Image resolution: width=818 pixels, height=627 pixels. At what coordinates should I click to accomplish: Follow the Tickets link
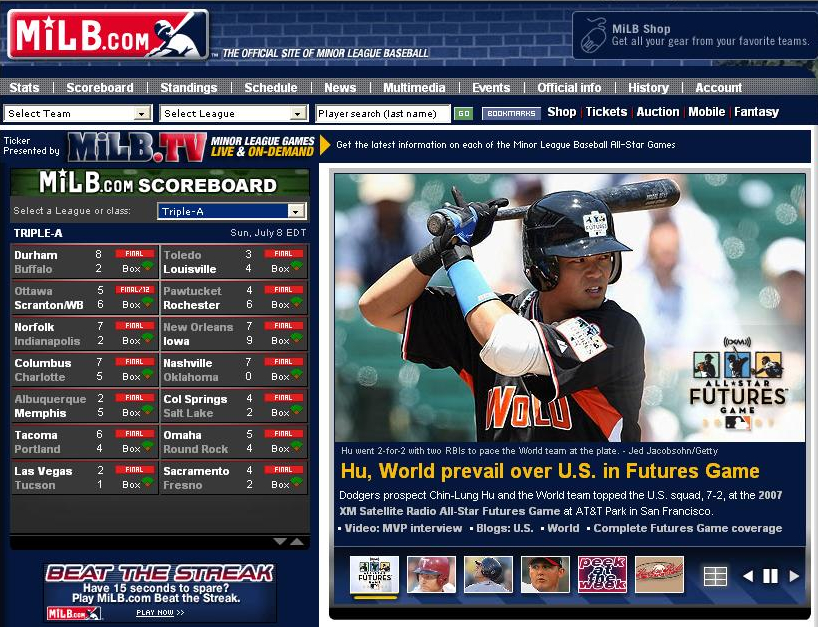point(606,112)
